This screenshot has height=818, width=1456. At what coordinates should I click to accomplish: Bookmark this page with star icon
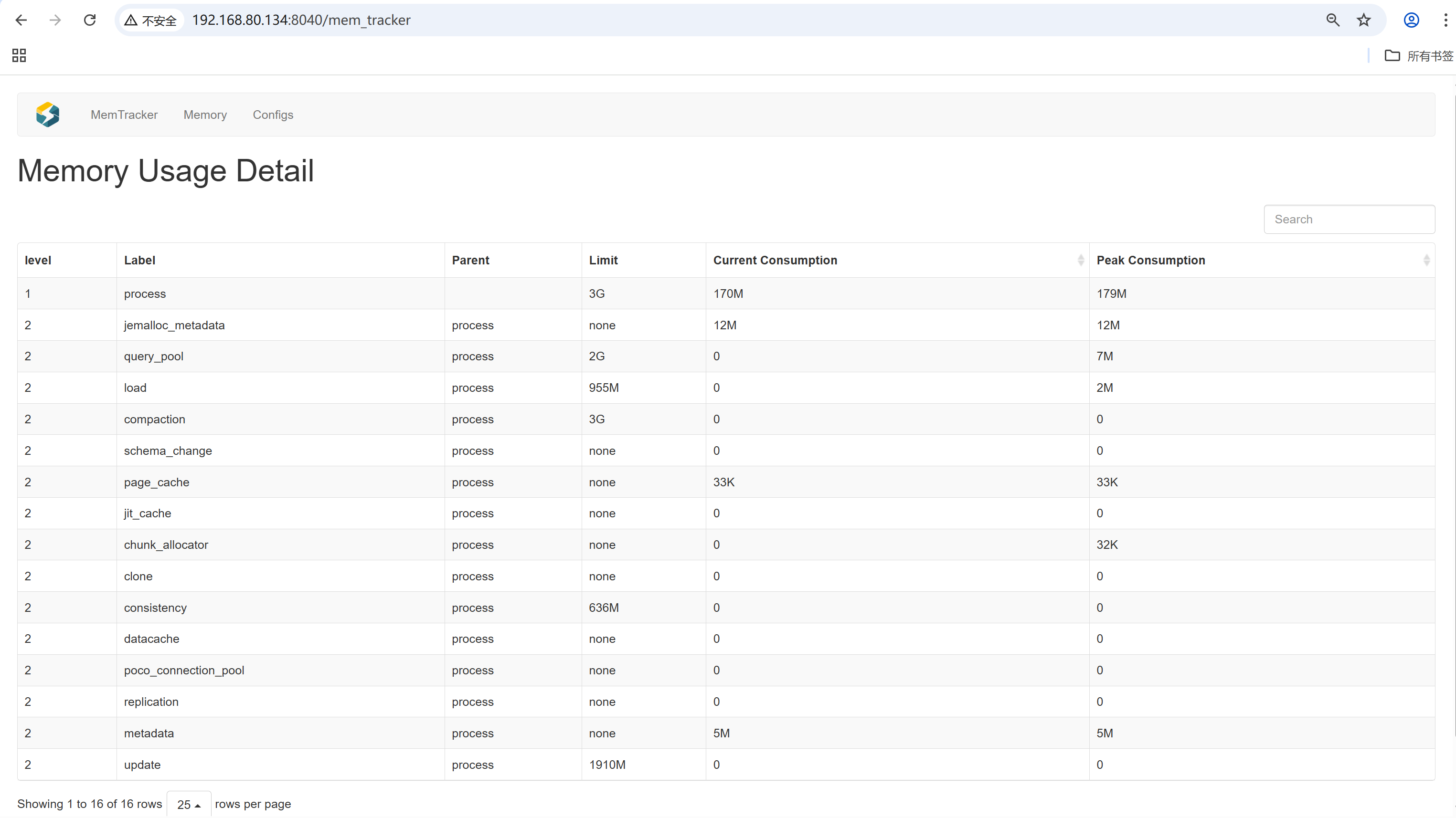pyautogui.click(x=1363, y=21)
